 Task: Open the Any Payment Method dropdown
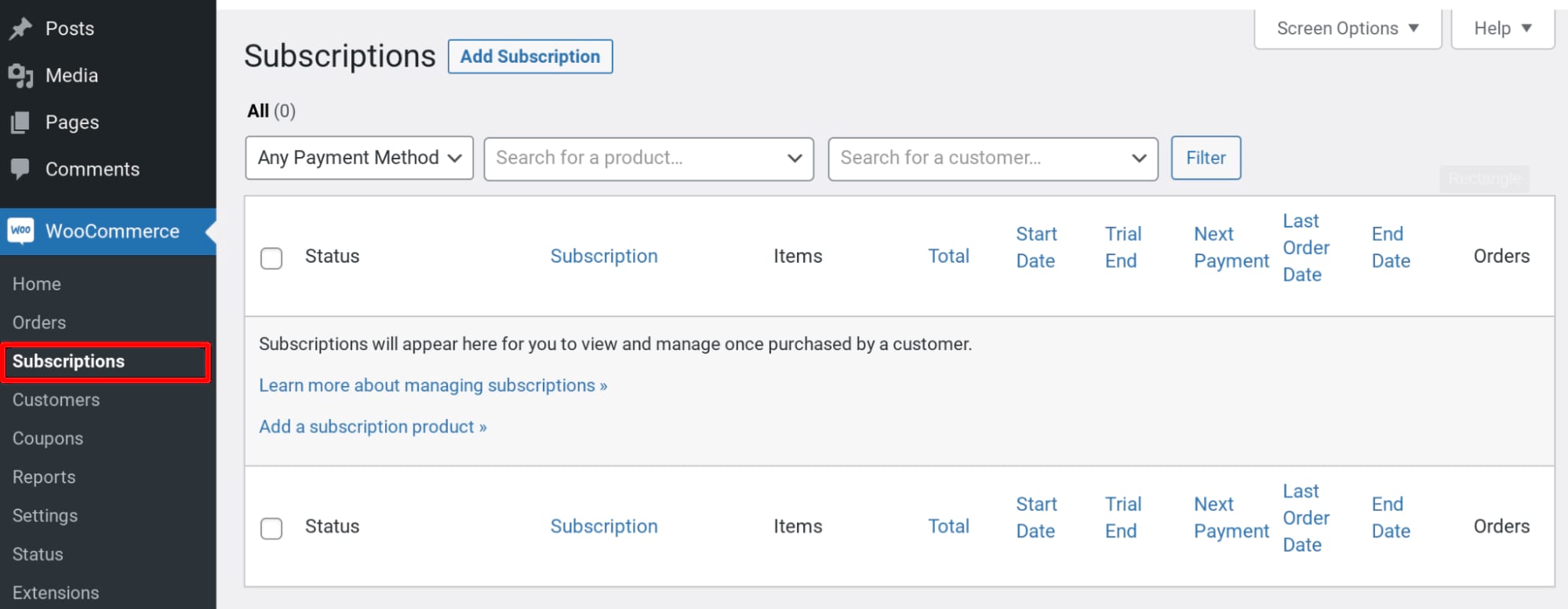click(359, 158)
